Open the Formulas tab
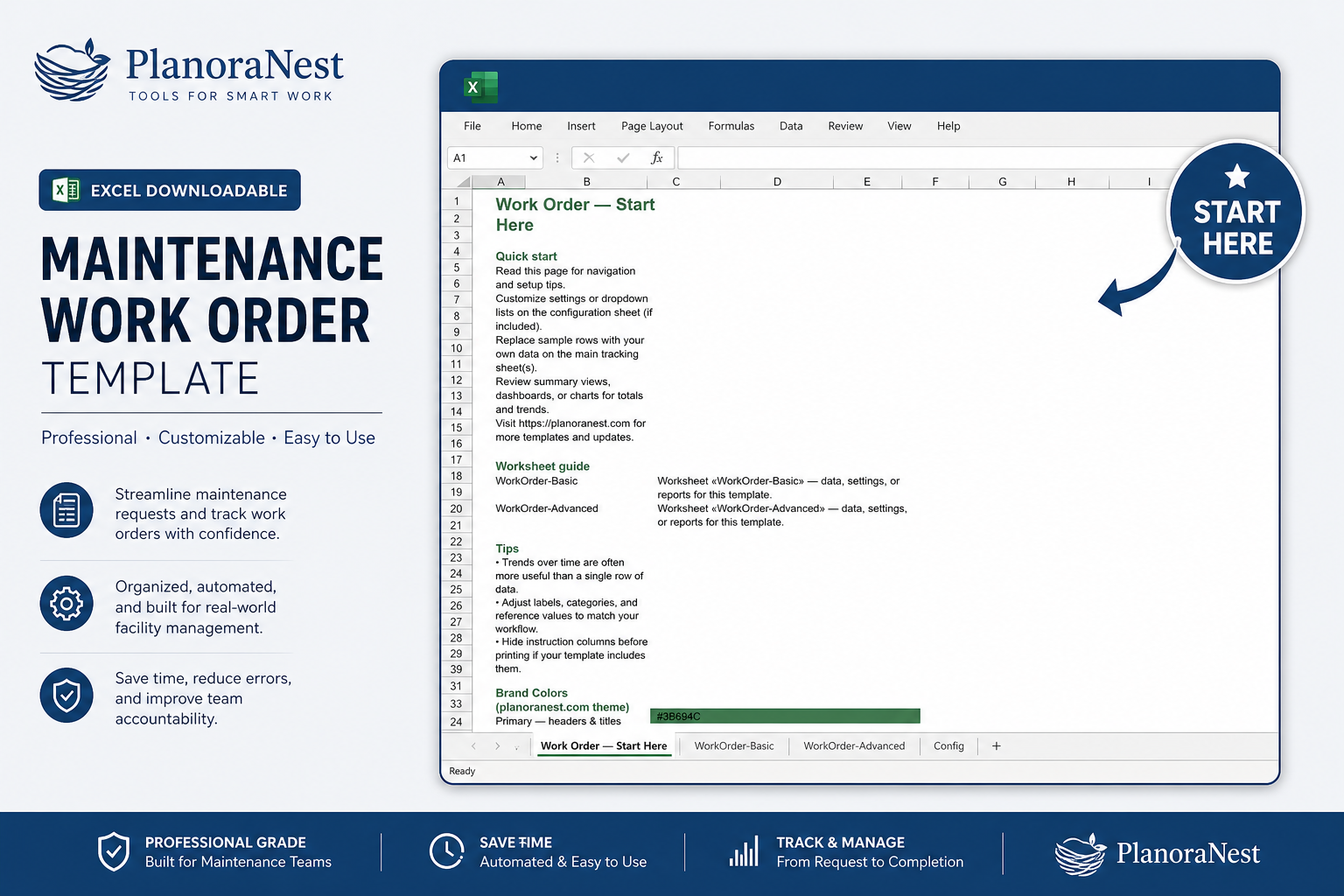This screenshot has width=1344, height=896. point(731,126)
